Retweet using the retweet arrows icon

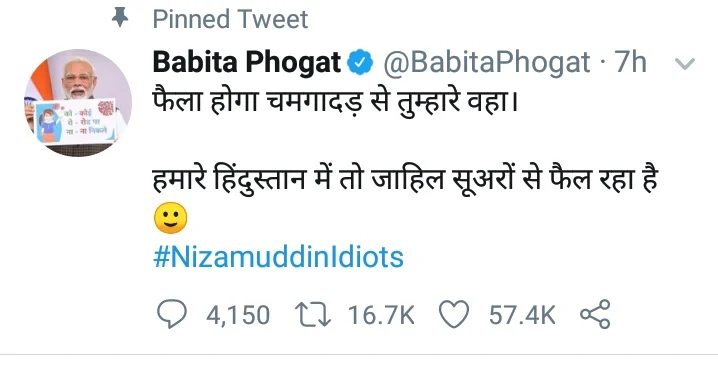pos(313,315)
